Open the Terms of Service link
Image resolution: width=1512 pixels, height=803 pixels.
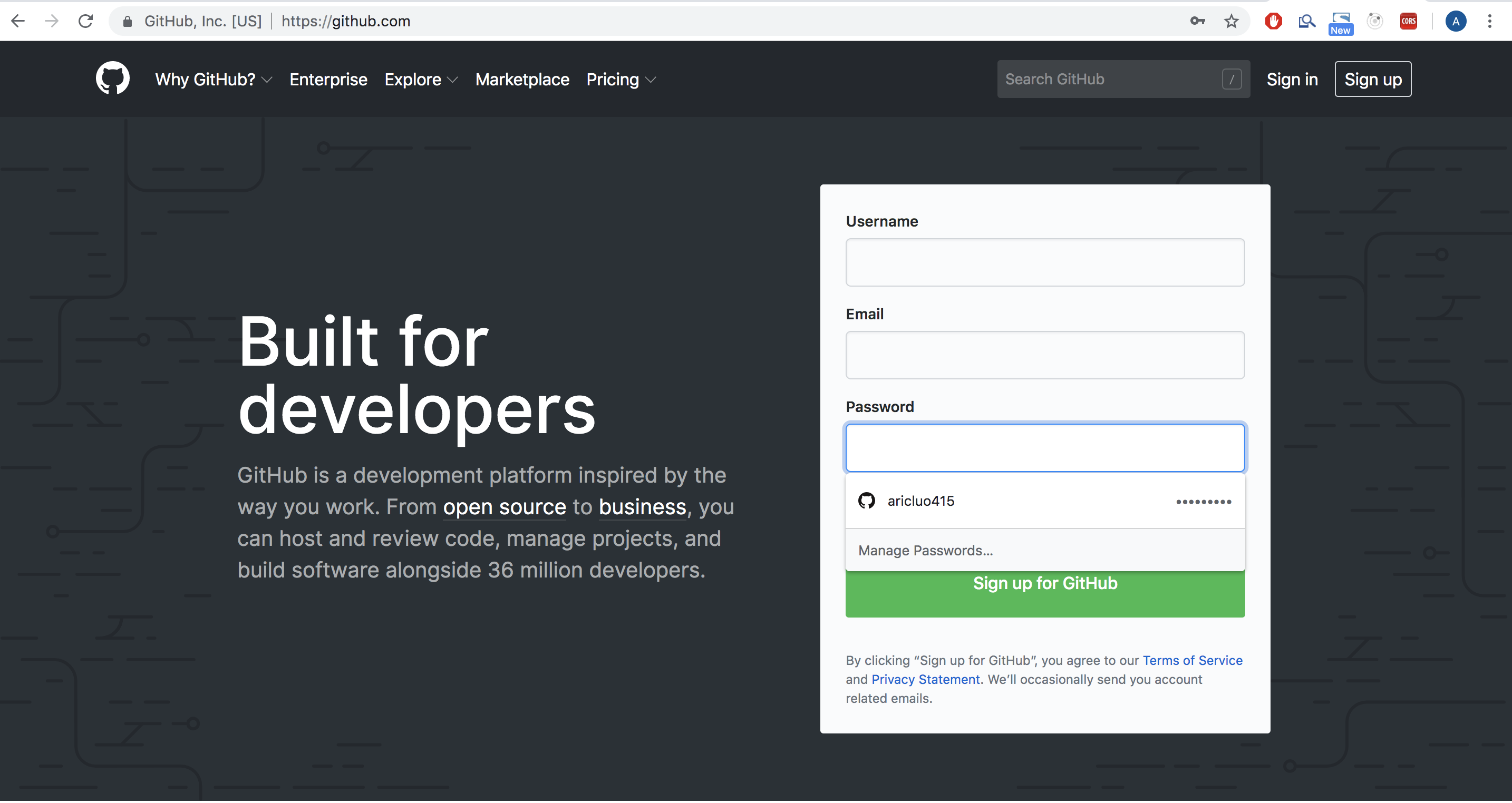click(1192, 660)
